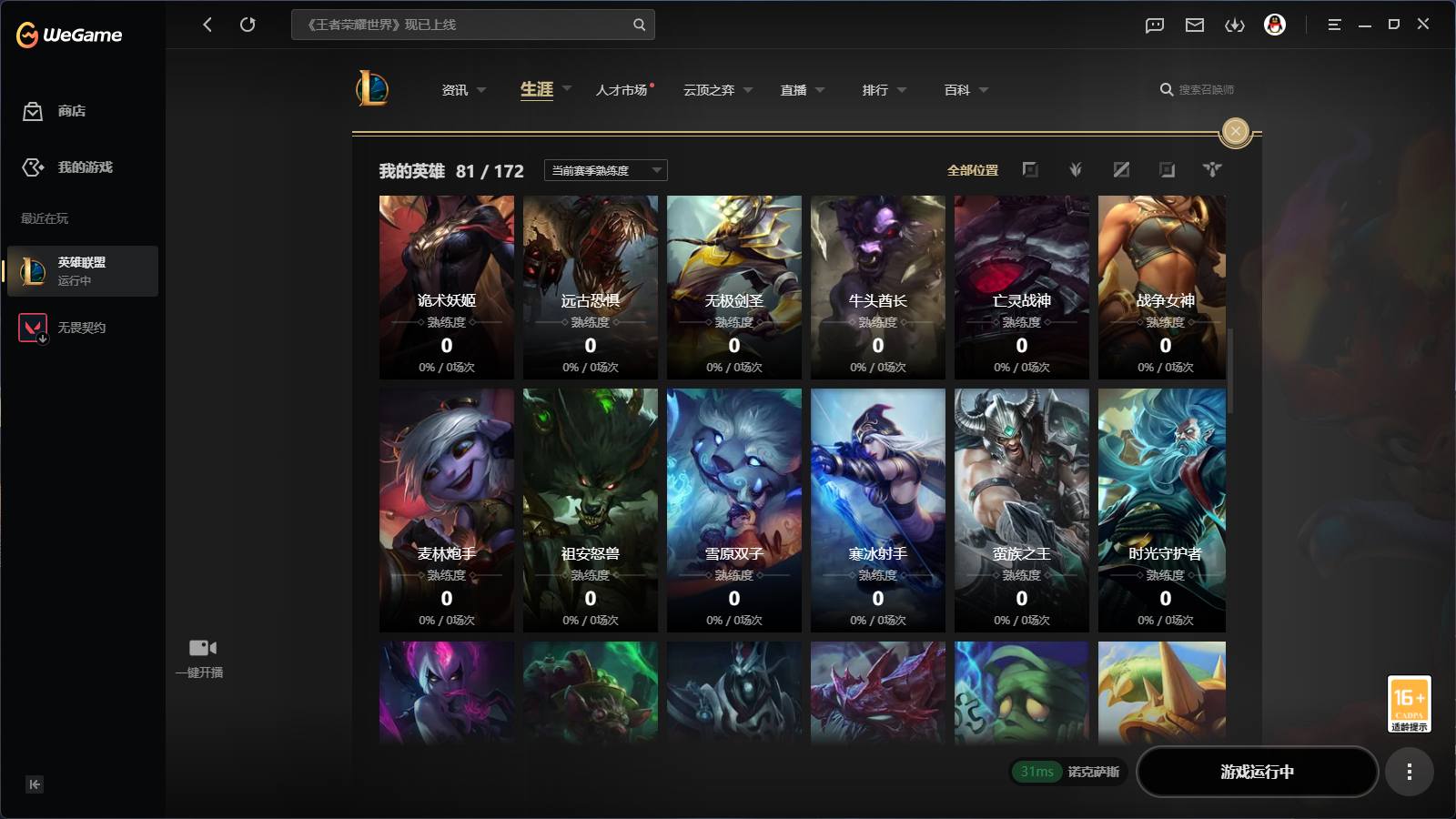This screenshot has height=819, width=1456.
Task: Start streaming with the 一键开播 camera icon
Action: (202, 648)
